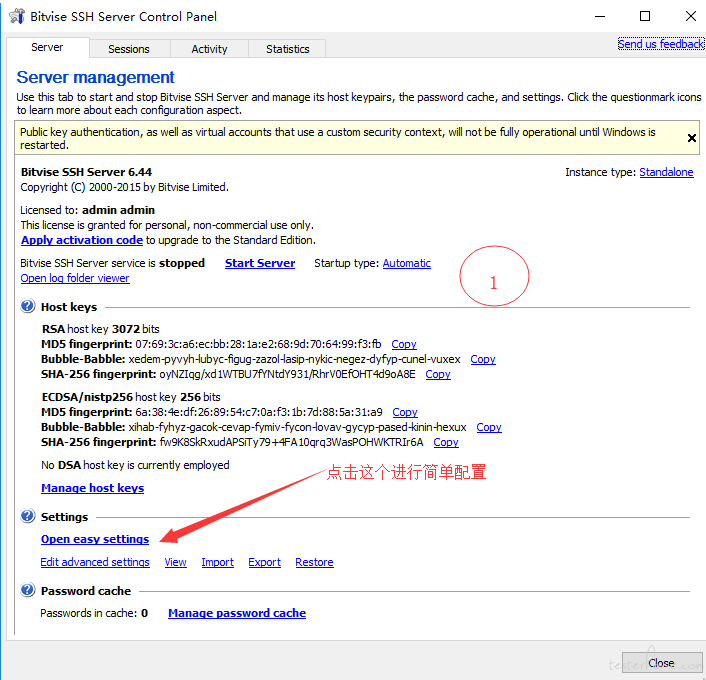The height and width of the screenshot is (680, 706).
Task: Copy the RSA SHA-256 fingerprint
Action: coord(438,374)
